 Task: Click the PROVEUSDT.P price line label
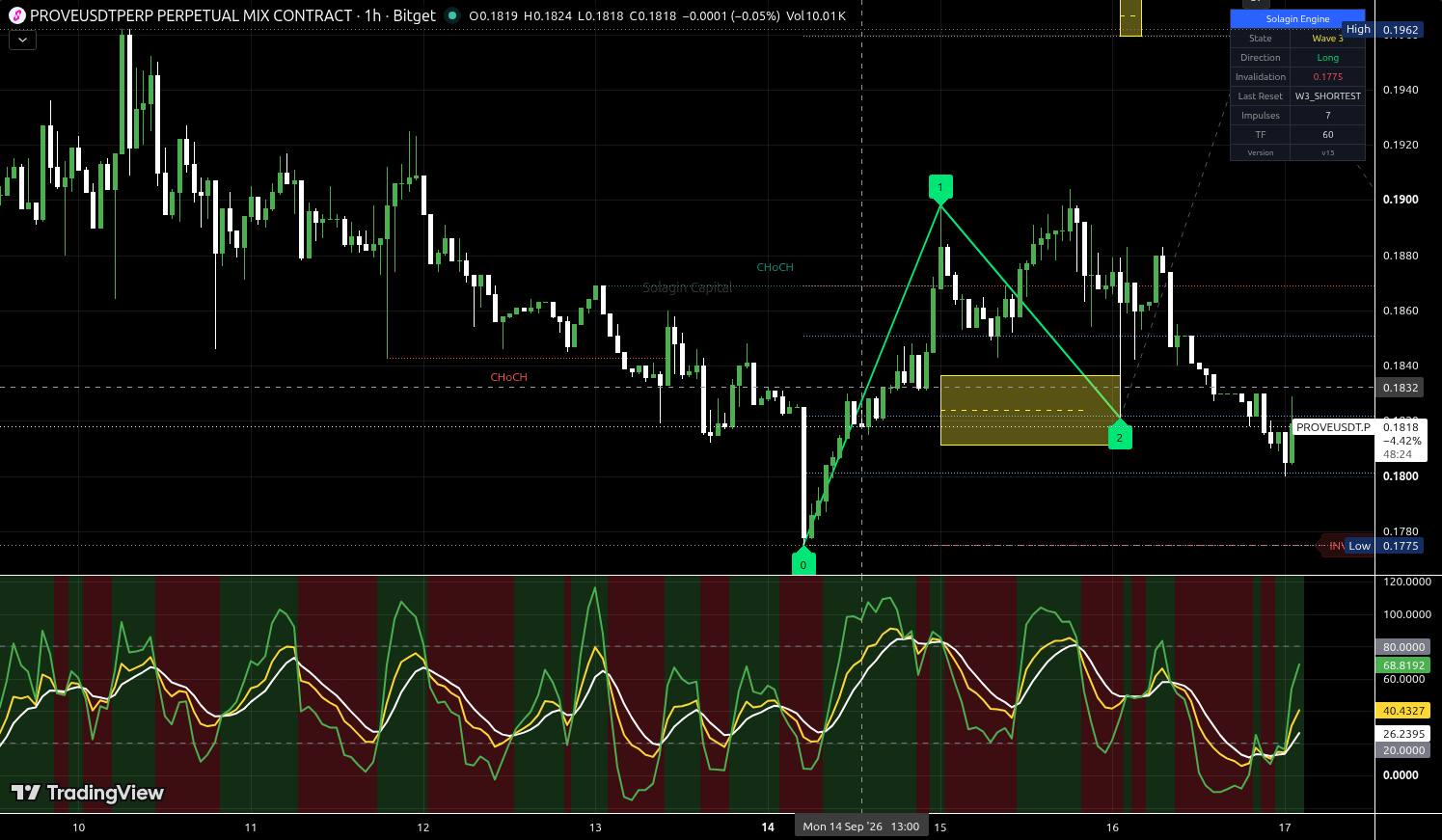point(1333,427)
